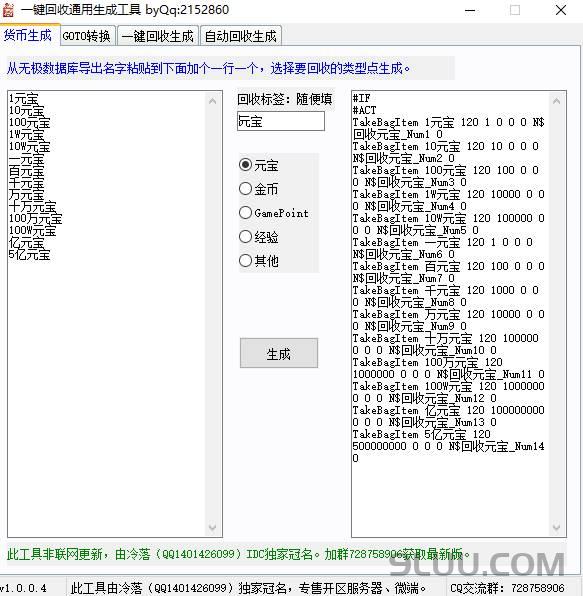Click down arrow of left list scrollbar

(212, 528)
